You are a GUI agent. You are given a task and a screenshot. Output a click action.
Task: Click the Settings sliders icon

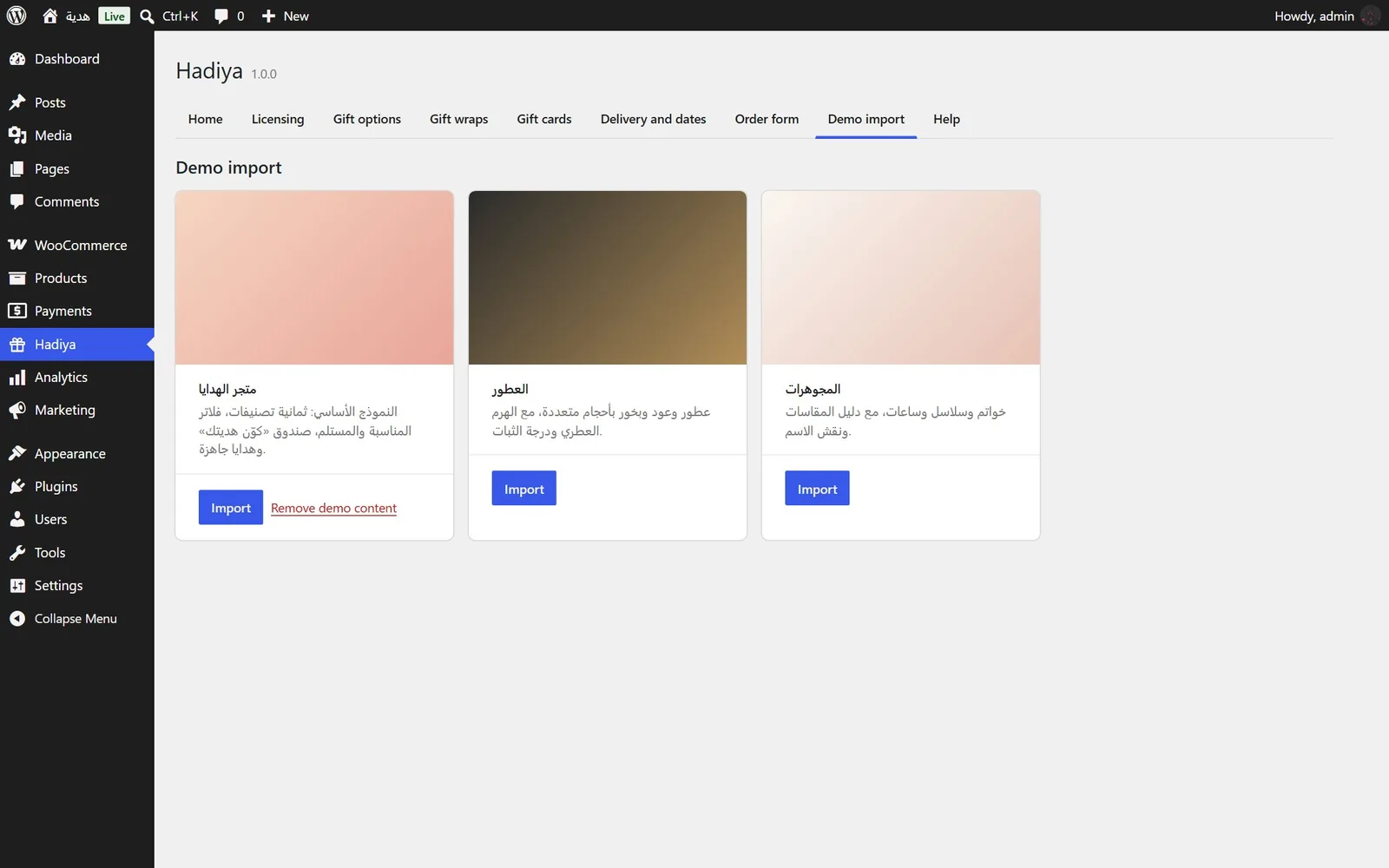pyautogui.click(x=17, y=585)
